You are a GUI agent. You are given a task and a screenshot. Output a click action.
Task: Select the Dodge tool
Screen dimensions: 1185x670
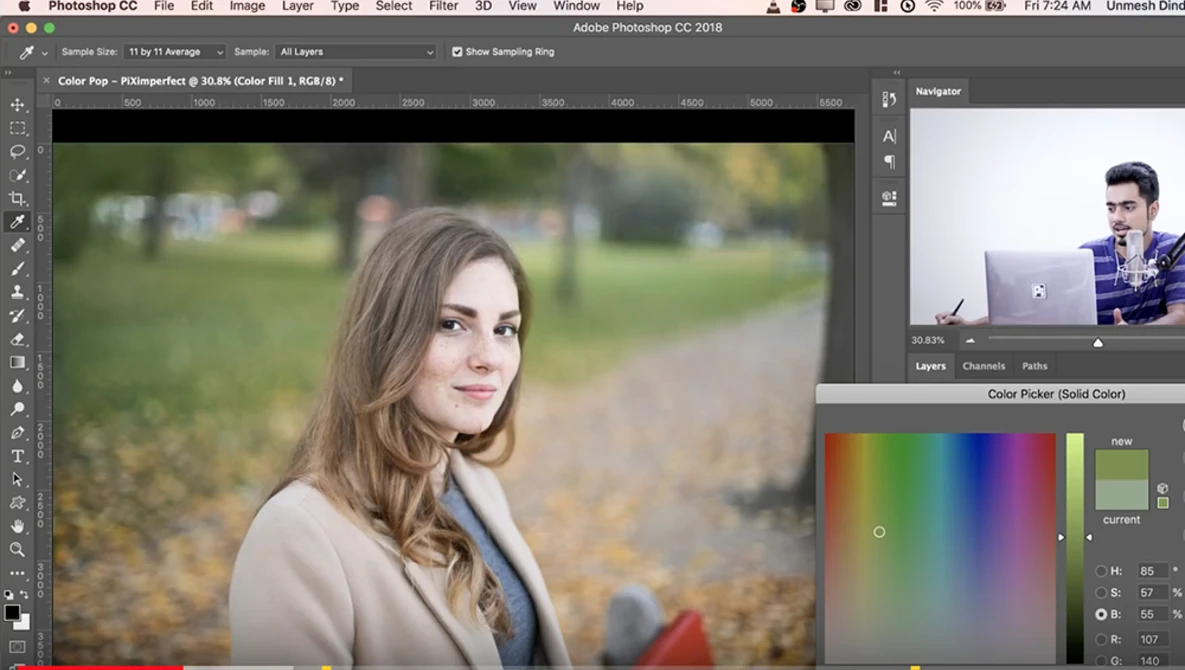click(x=17, y=409)
